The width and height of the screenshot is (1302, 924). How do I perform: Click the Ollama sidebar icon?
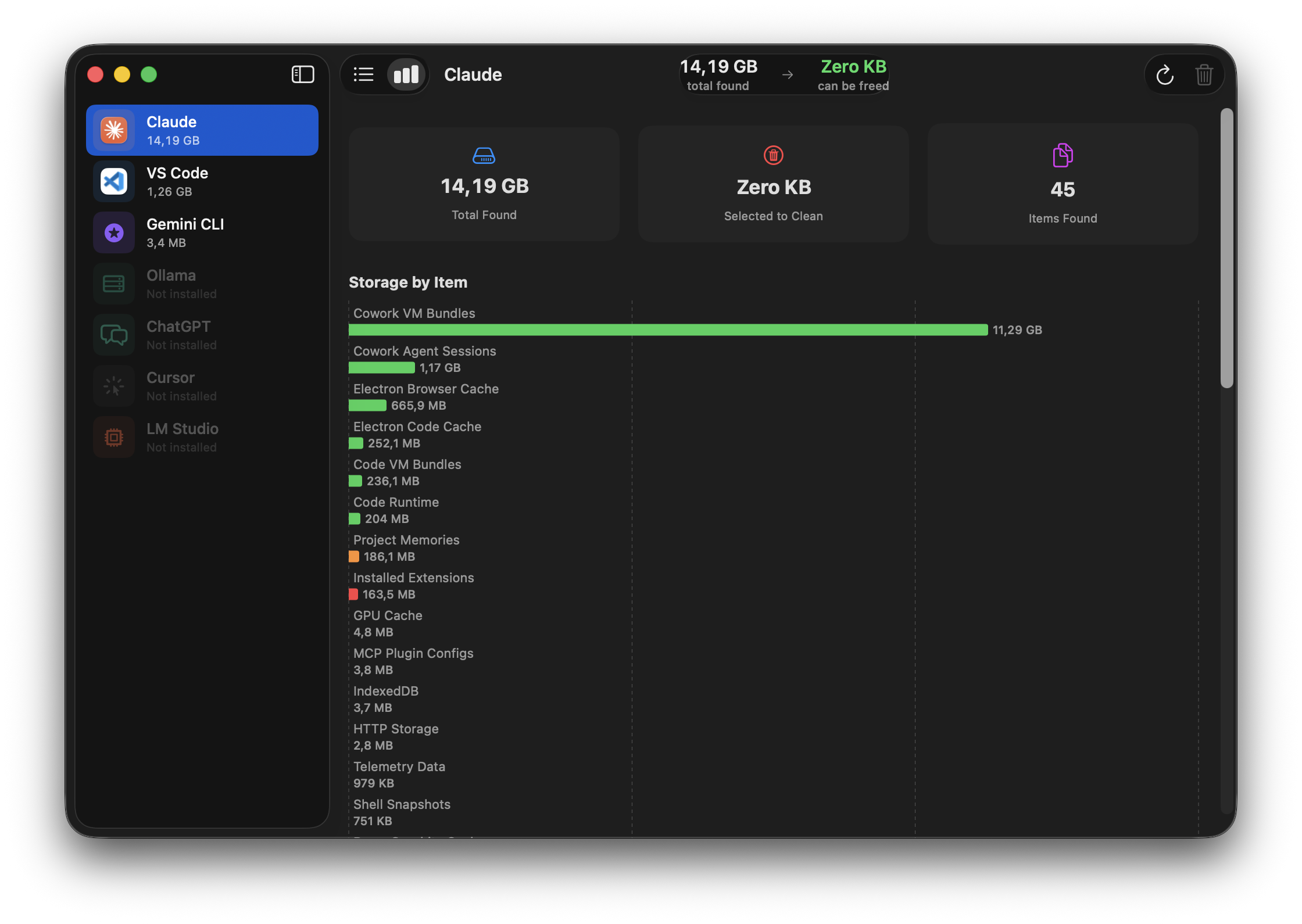114,284
